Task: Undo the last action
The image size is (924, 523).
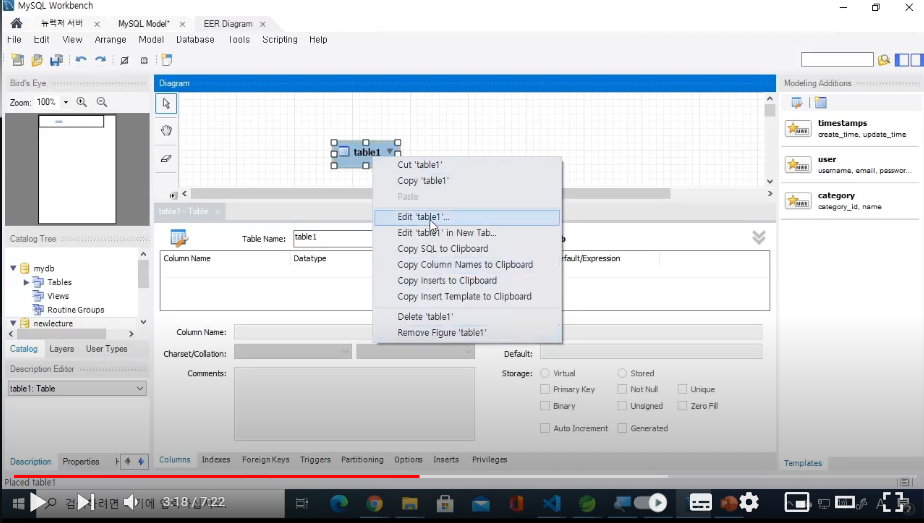Action: [81, 60]
